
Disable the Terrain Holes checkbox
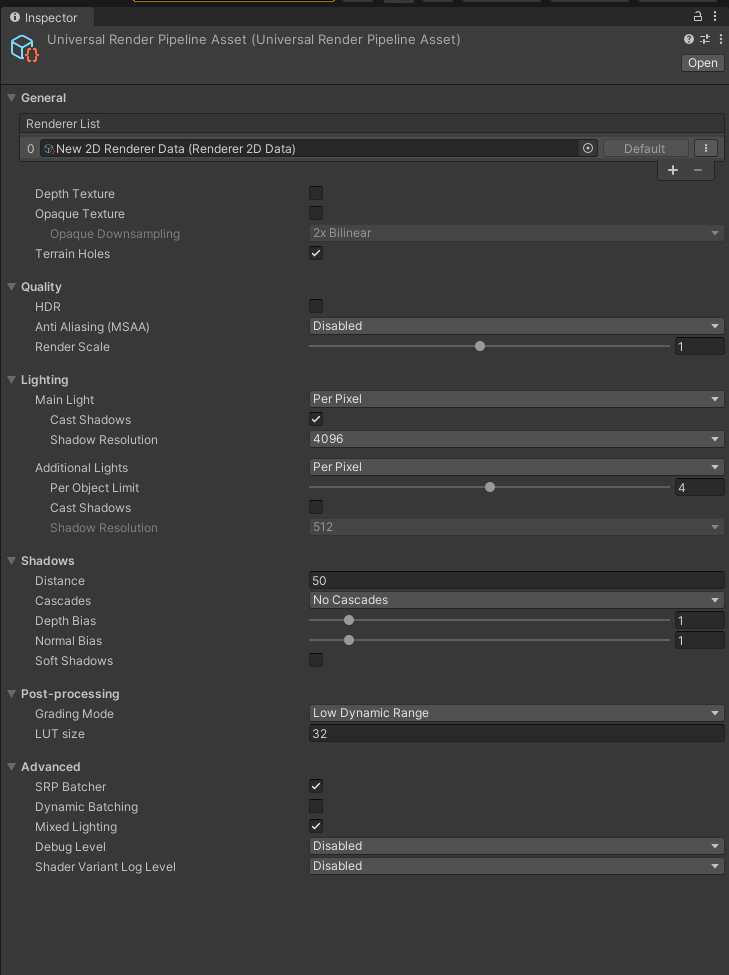pyautogui.click(x=316, y=253)
